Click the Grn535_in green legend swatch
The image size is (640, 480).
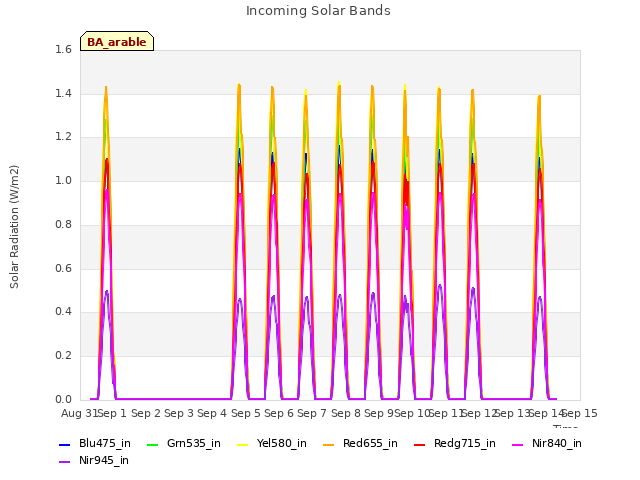(x=152, y=444)
